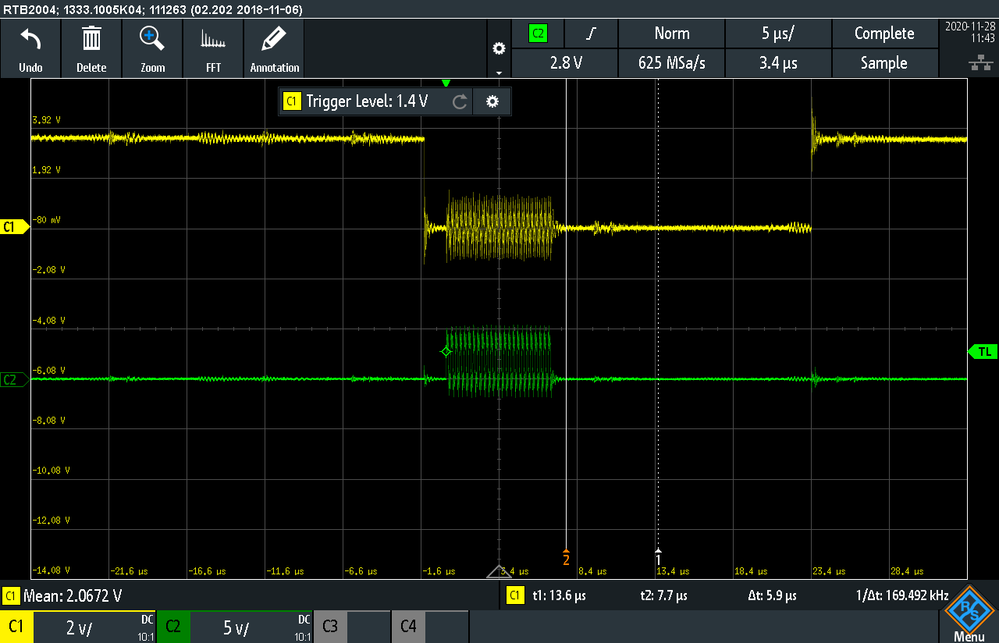
Task: Open toolbar settings gear icon
Action: coord(499,49)
